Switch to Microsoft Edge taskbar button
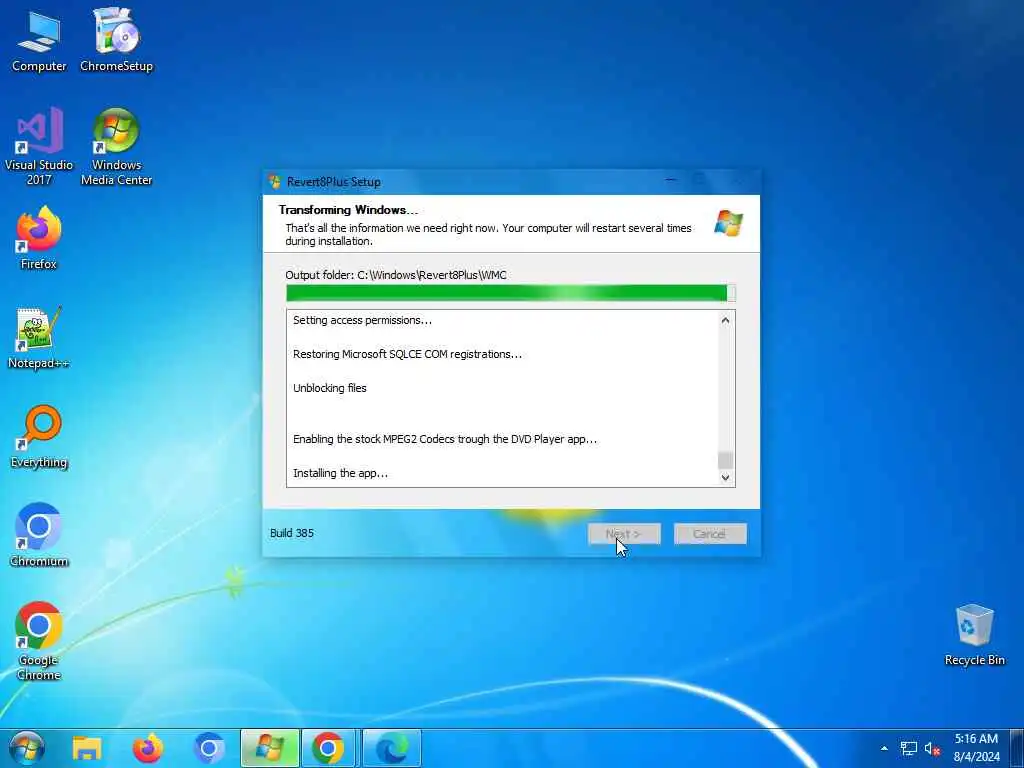This screenshot has height=768, width=1024. click(x=392, y=748)
